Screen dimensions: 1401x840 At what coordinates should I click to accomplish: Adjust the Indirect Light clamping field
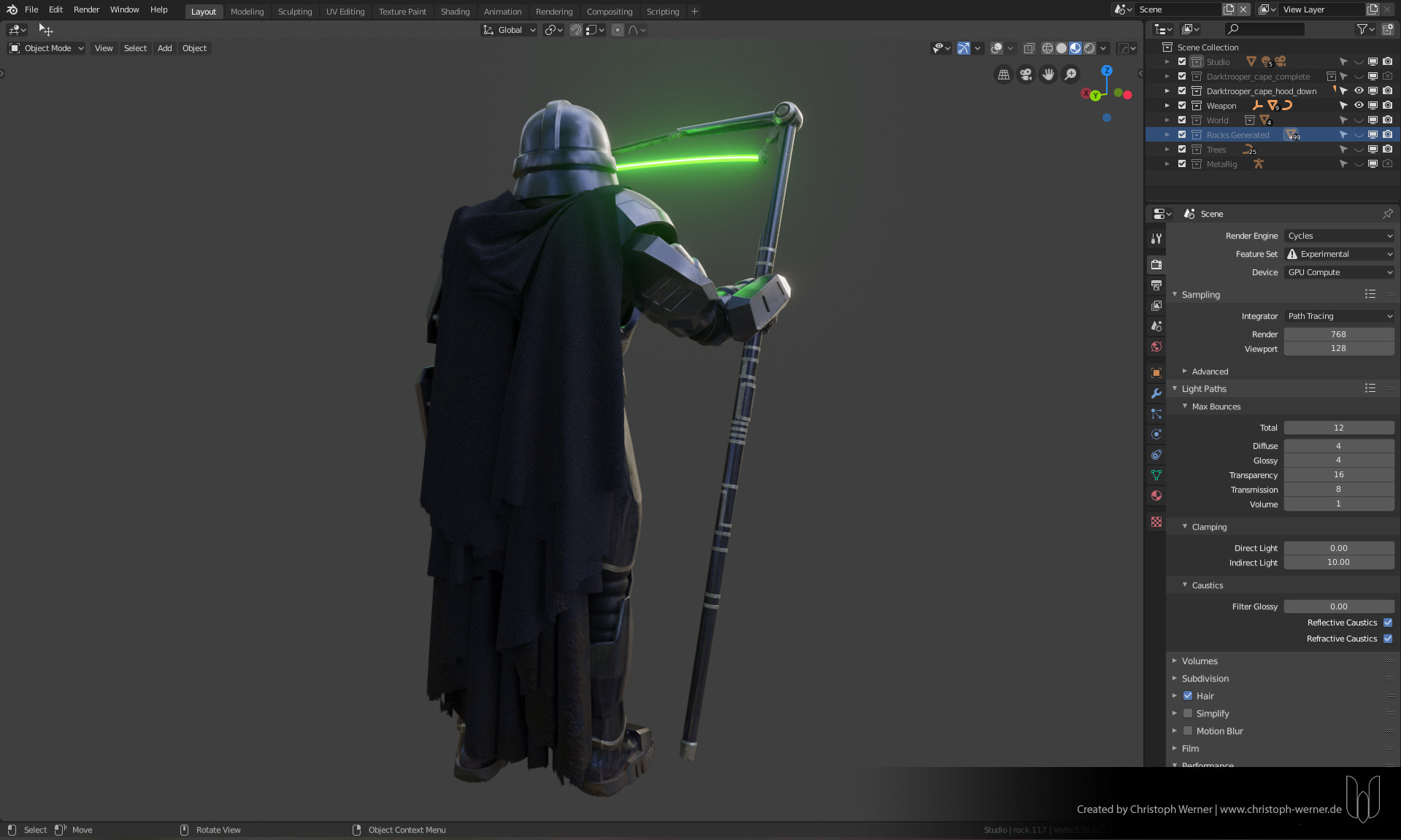pos(1339,562)
